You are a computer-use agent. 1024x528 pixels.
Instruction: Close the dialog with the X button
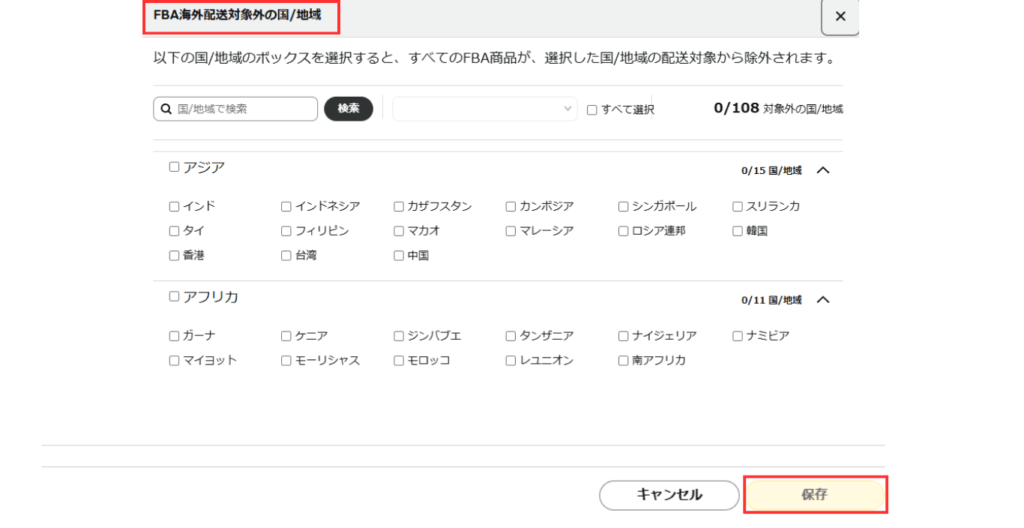pyautogui.click(x=840, y=17)
